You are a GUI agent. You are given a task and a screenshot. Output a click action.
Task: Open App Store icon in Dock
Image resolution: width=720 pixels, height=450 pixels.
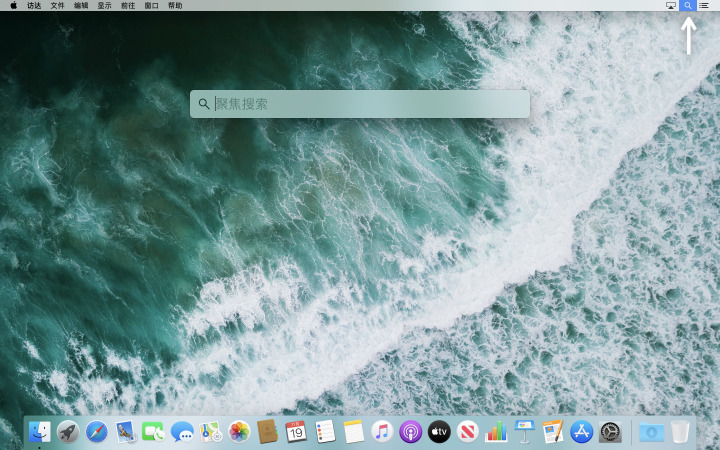581,432
